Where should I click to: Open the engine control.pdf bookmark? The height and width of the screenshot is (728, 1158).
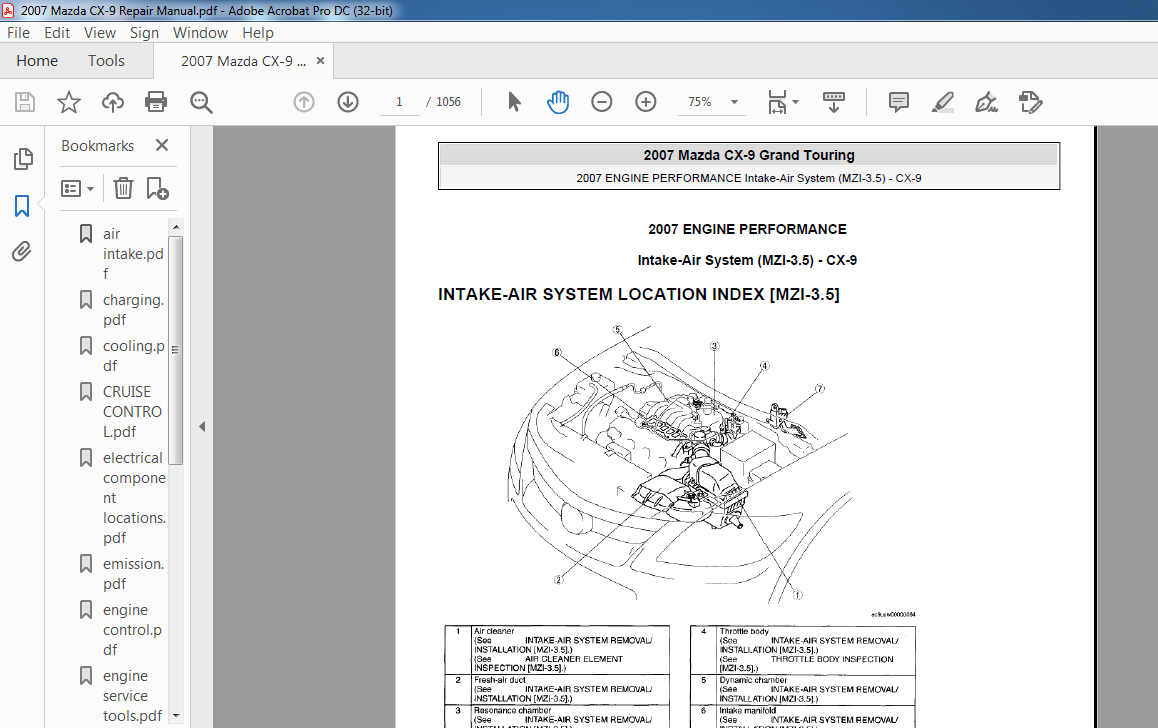coord(132,630)
